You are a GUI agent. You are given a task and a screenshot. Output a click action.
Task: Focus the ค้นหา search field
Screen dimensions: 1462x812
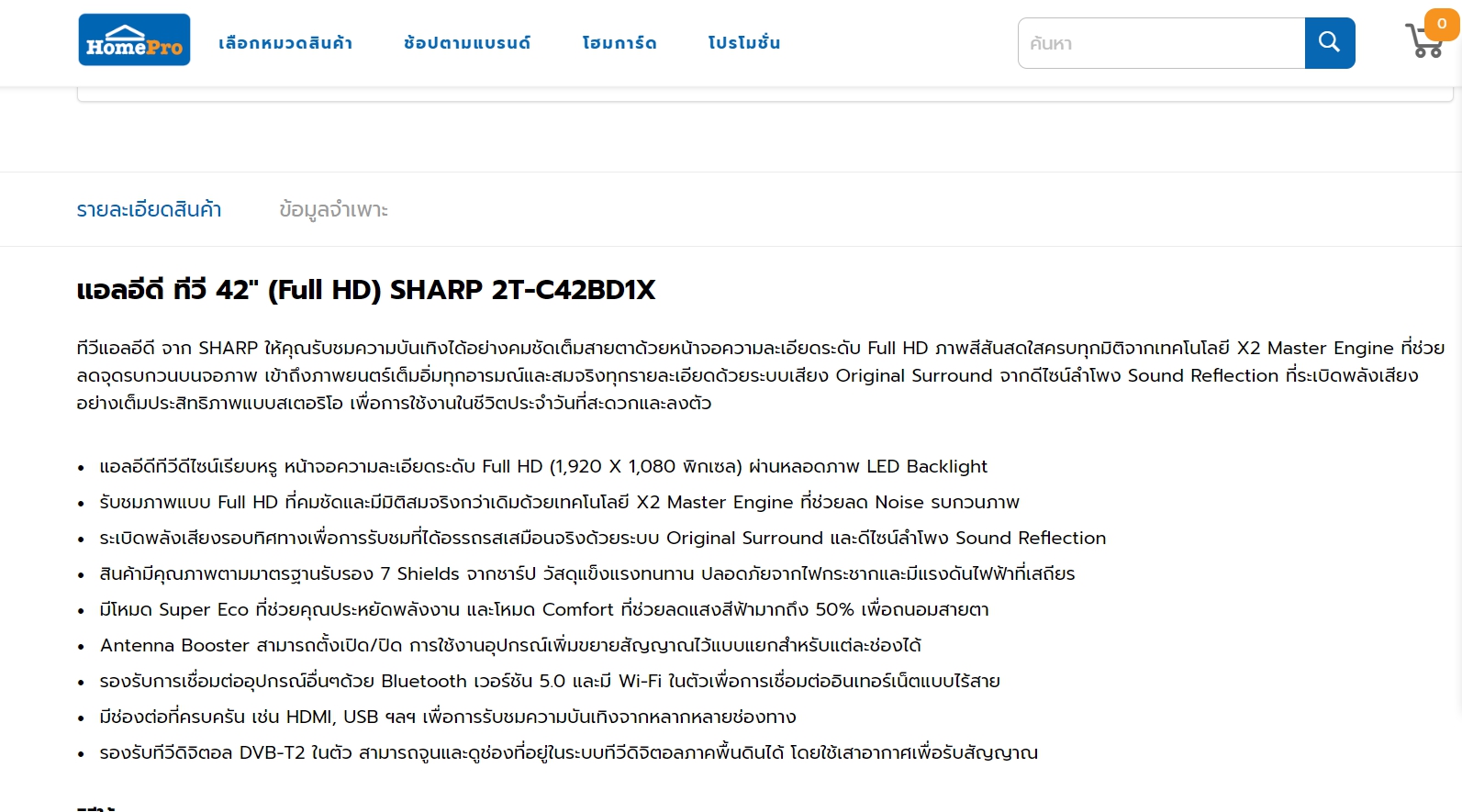[x=1161, y=43]
